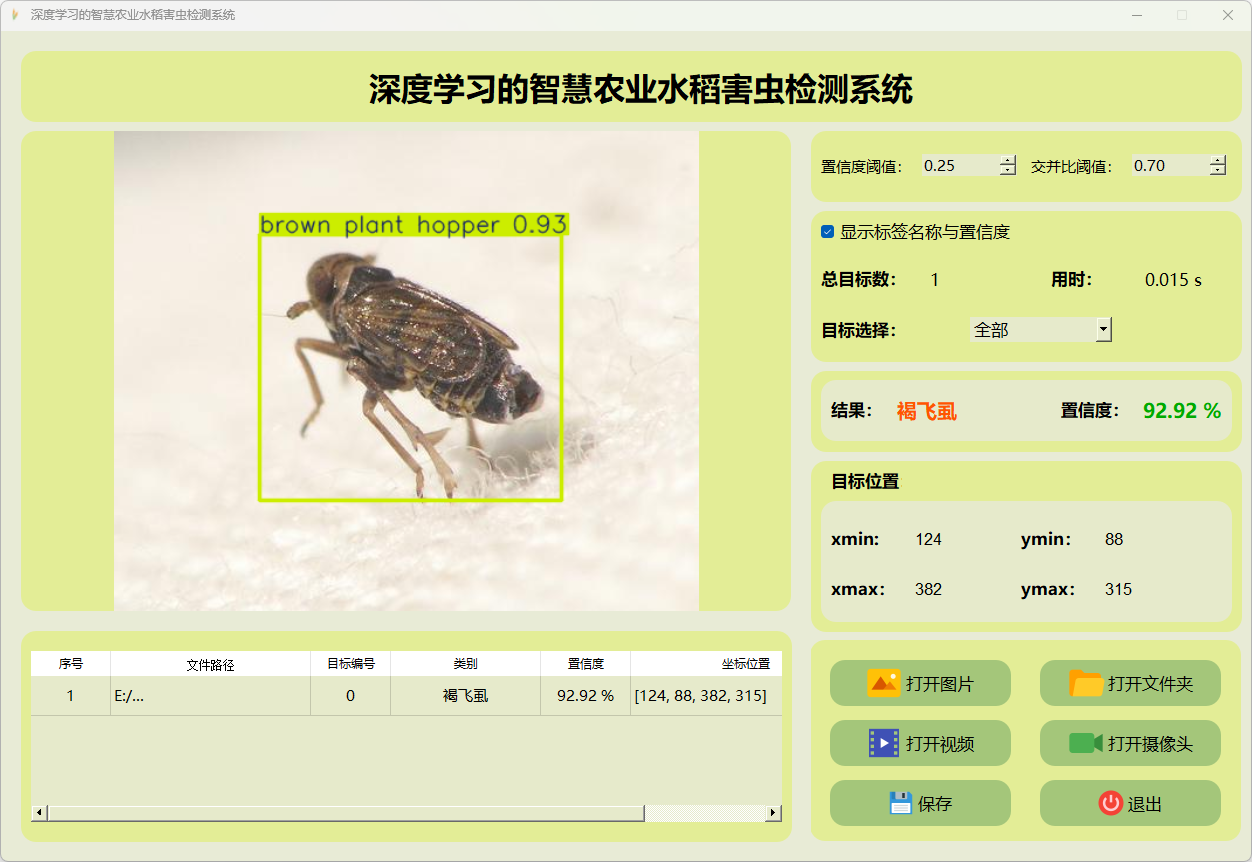Image resolution: width=1252 pixels, height=862 pixels.
Task: Open the 目标选择 dropdown showing 全部
Action: (x=1103, y=329)
